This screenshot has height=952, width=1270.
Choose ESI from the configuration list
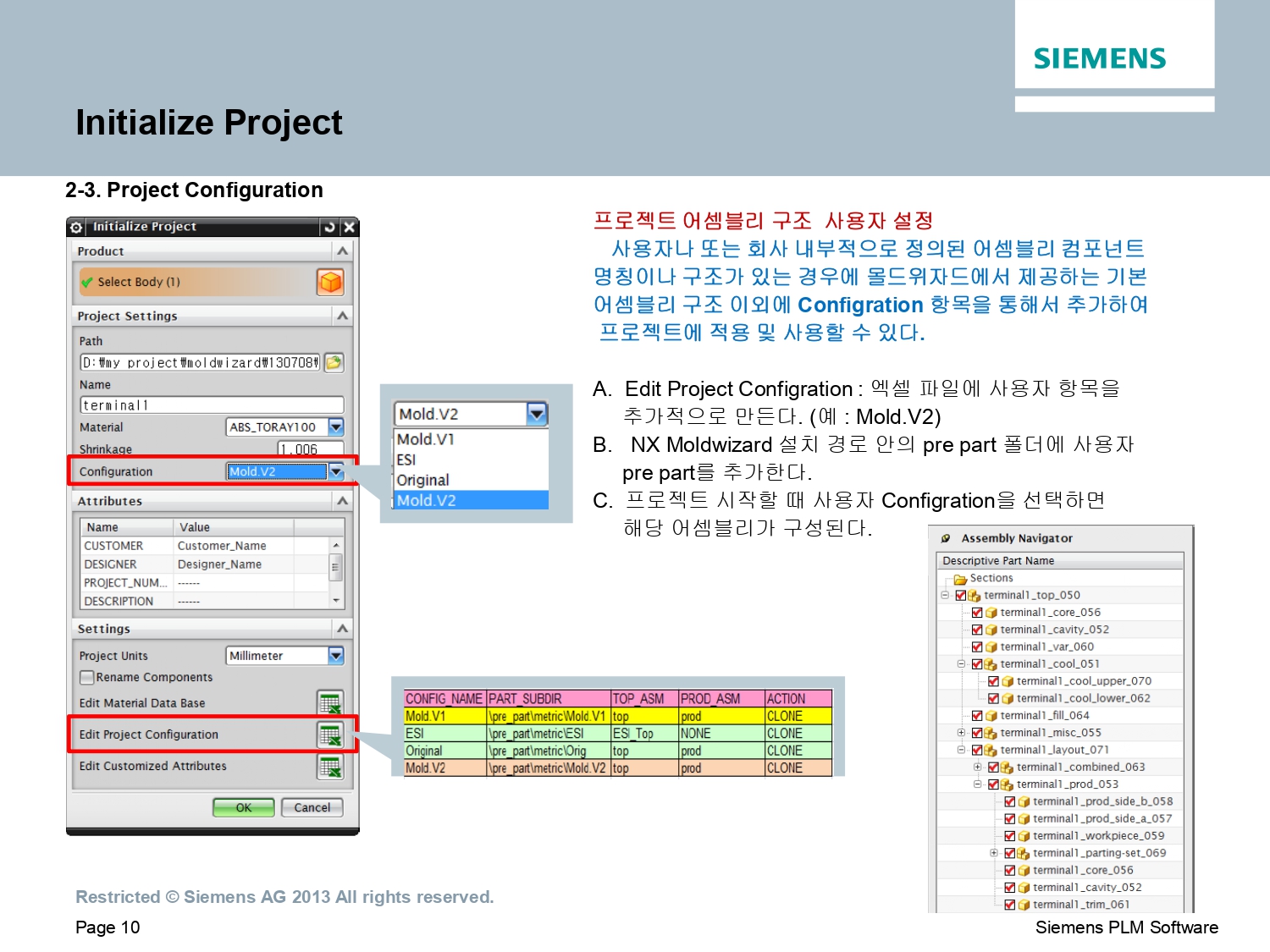(472, 459)
